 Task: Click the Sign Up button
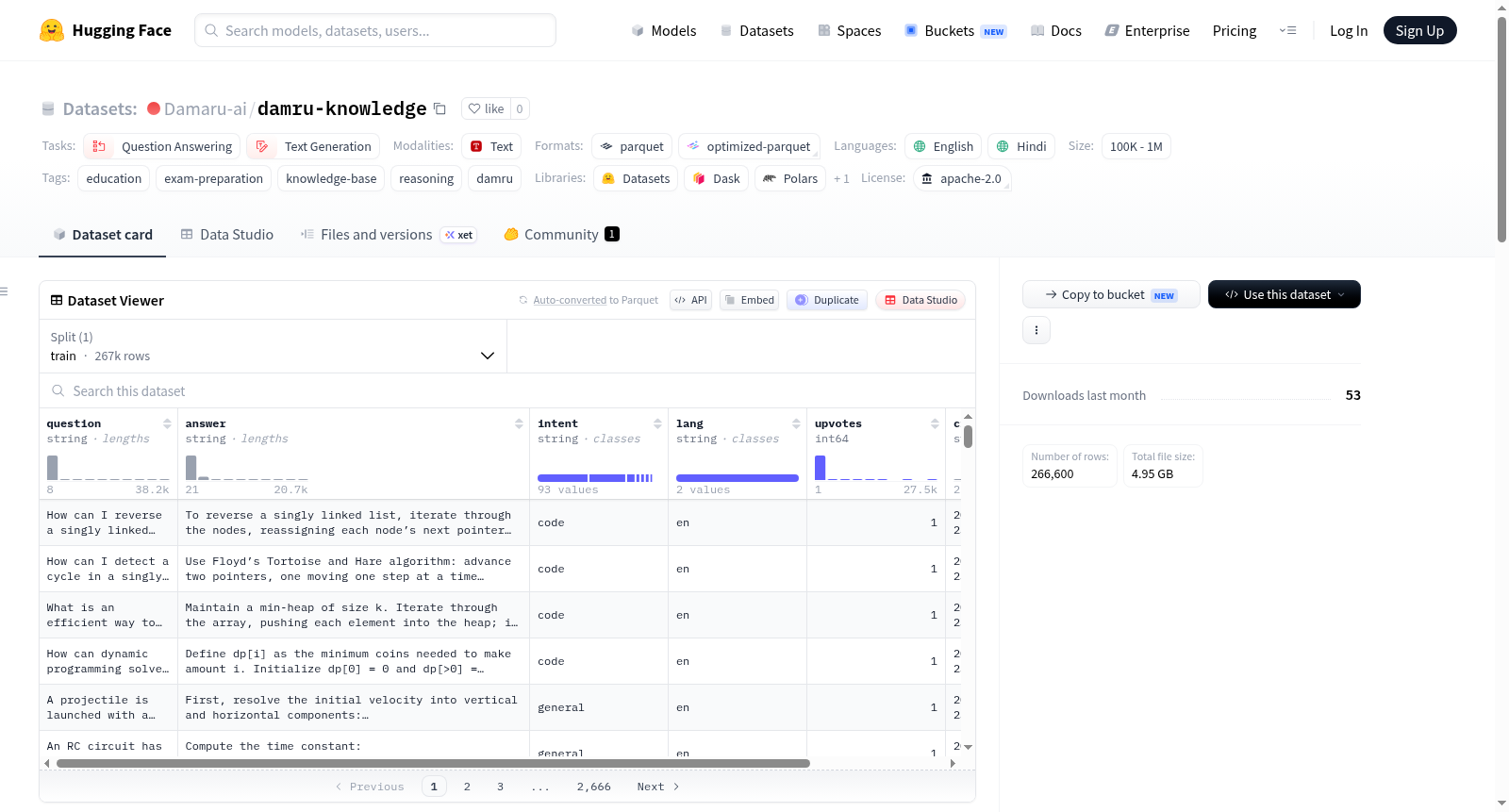pos(1419,30)
